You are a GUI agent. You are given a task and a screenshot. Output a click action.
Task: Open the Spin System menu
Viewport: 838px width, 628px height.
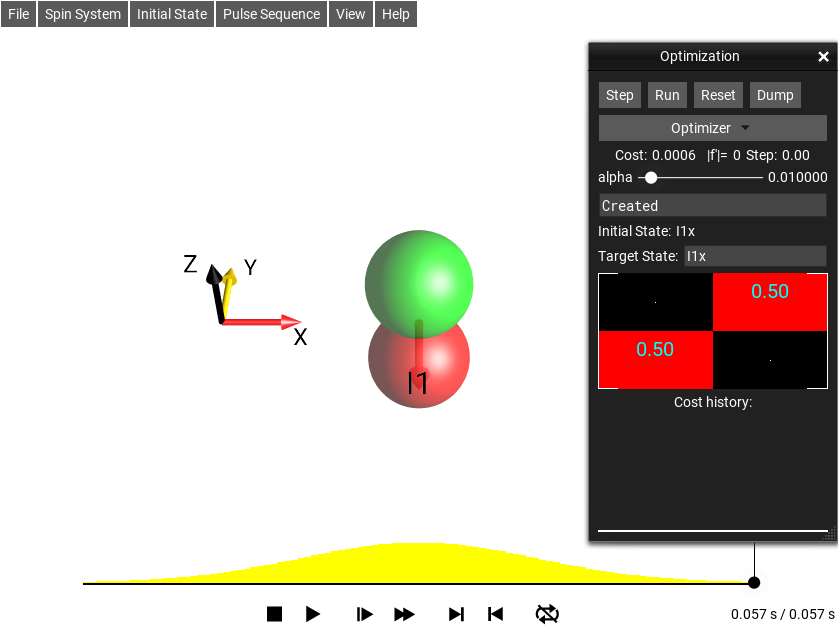point(83,14)
